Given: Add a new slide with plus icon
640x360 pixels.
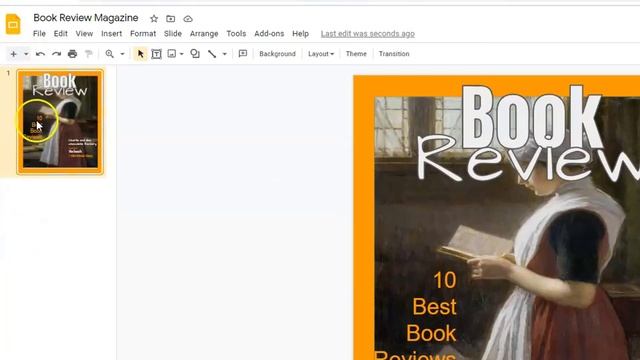Looking at the screenshot, I should 13,54.
